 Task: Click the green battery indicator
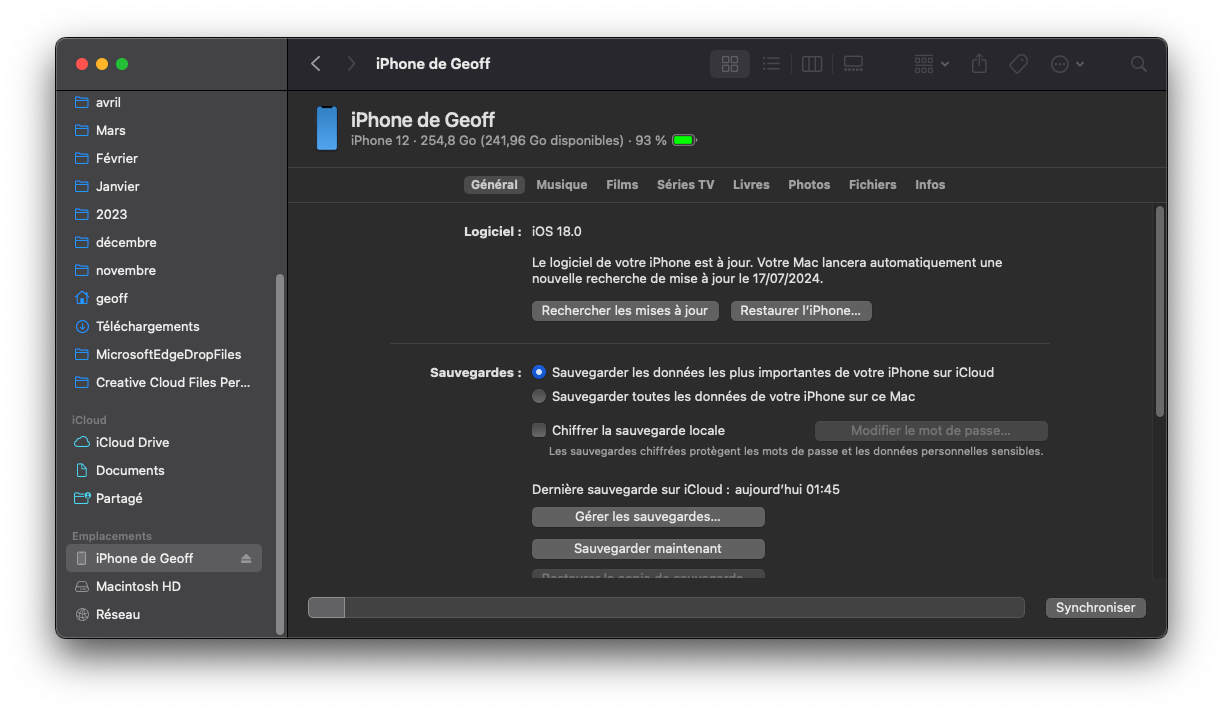[684, 141]
